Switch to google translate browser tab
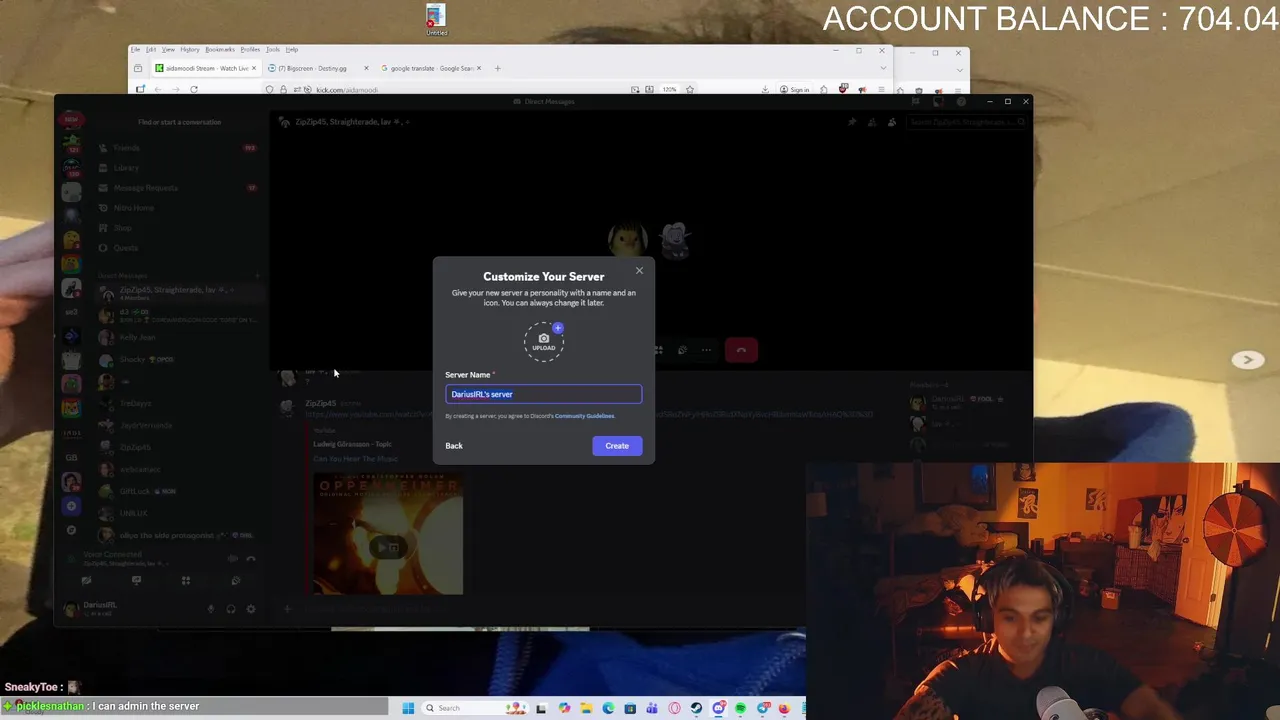Screen dimensions: 1280x720 (430, 68)
